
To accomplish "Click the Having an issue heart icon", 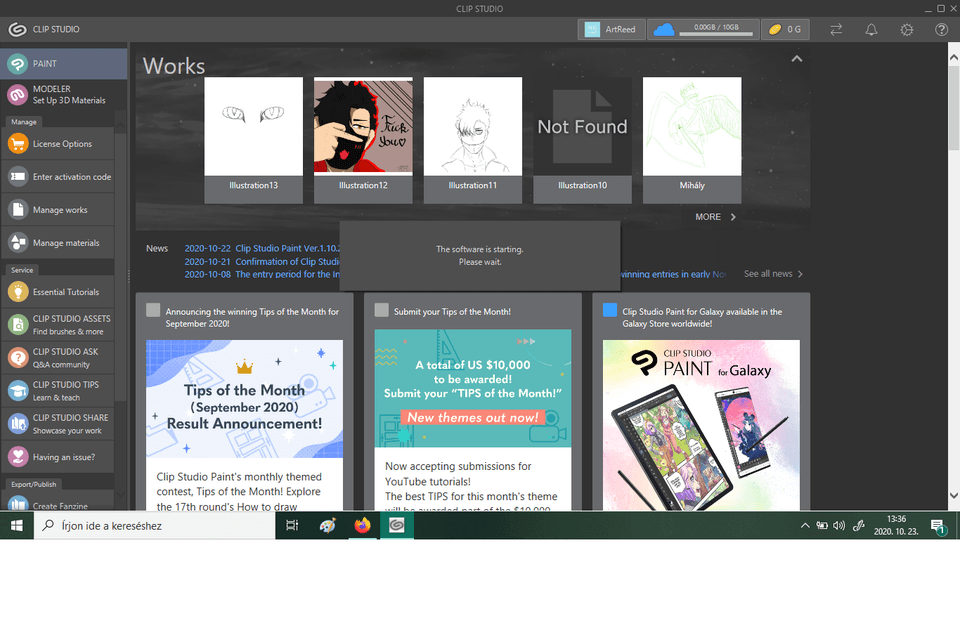I will point(20,456).
